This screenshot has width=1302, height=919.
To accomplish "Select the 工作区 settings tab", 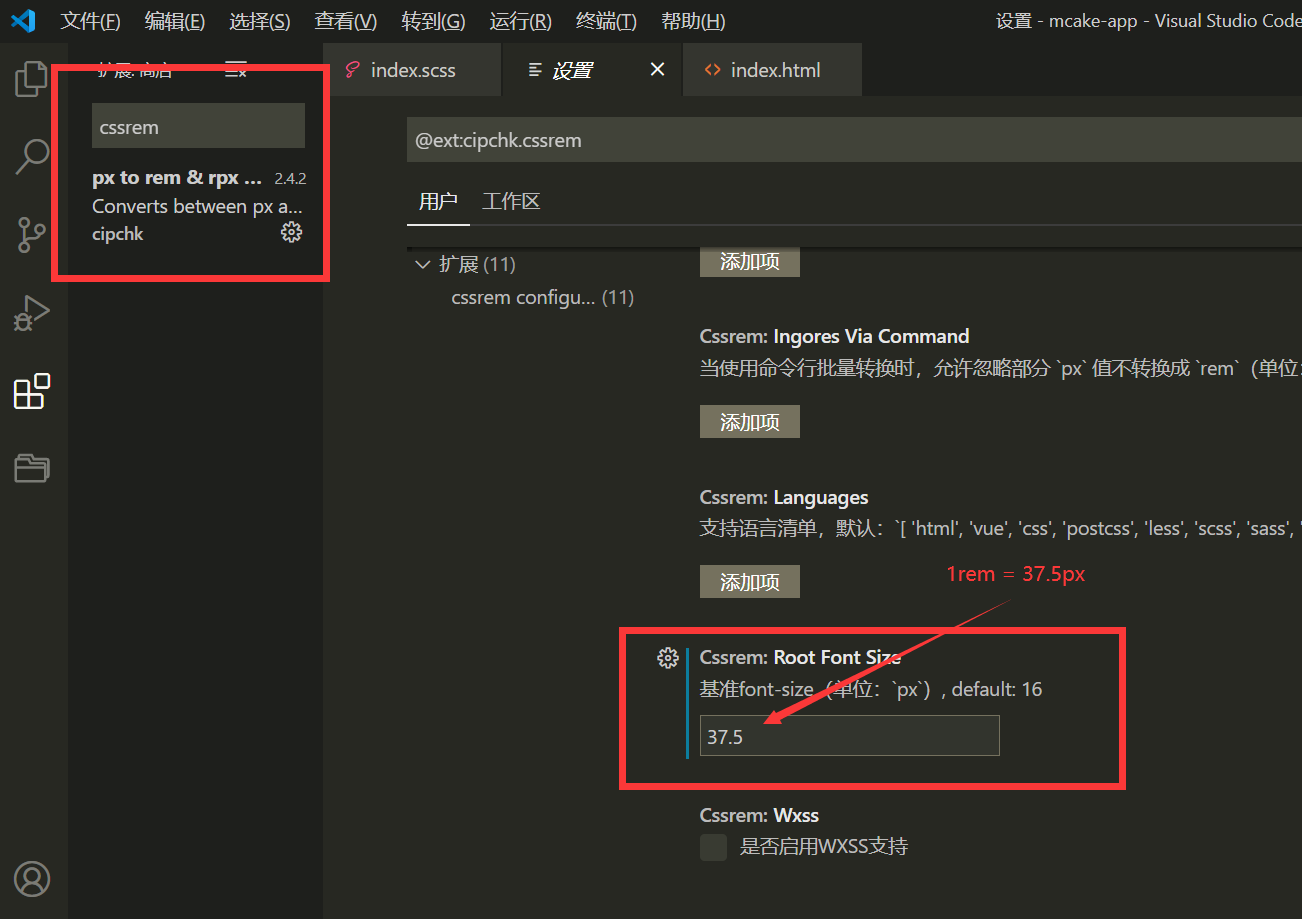I will click(x=511, y=201).
